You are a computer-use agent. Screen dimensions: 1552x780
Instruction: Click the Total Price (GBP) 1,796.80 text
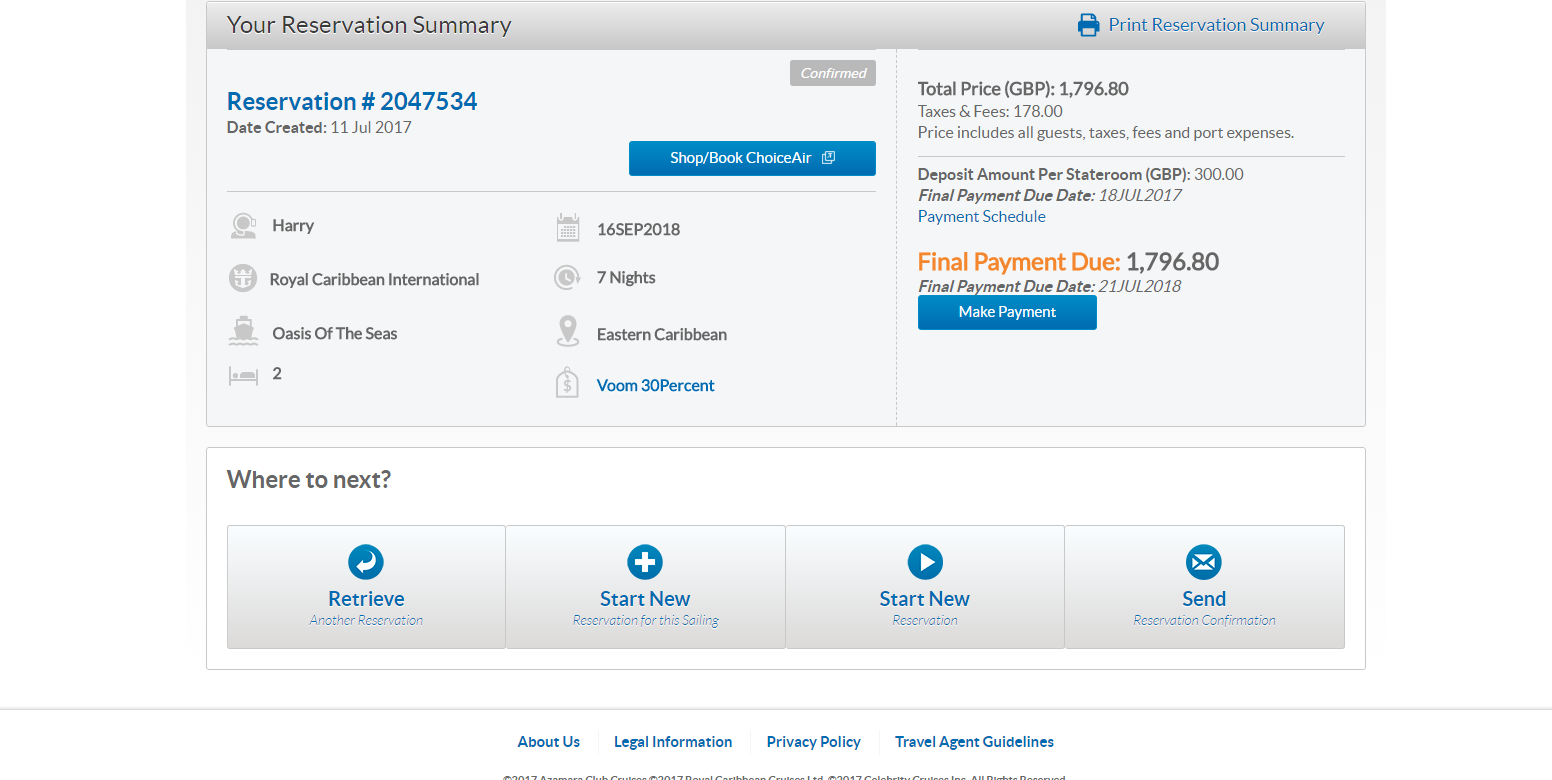click(1023, 89)
